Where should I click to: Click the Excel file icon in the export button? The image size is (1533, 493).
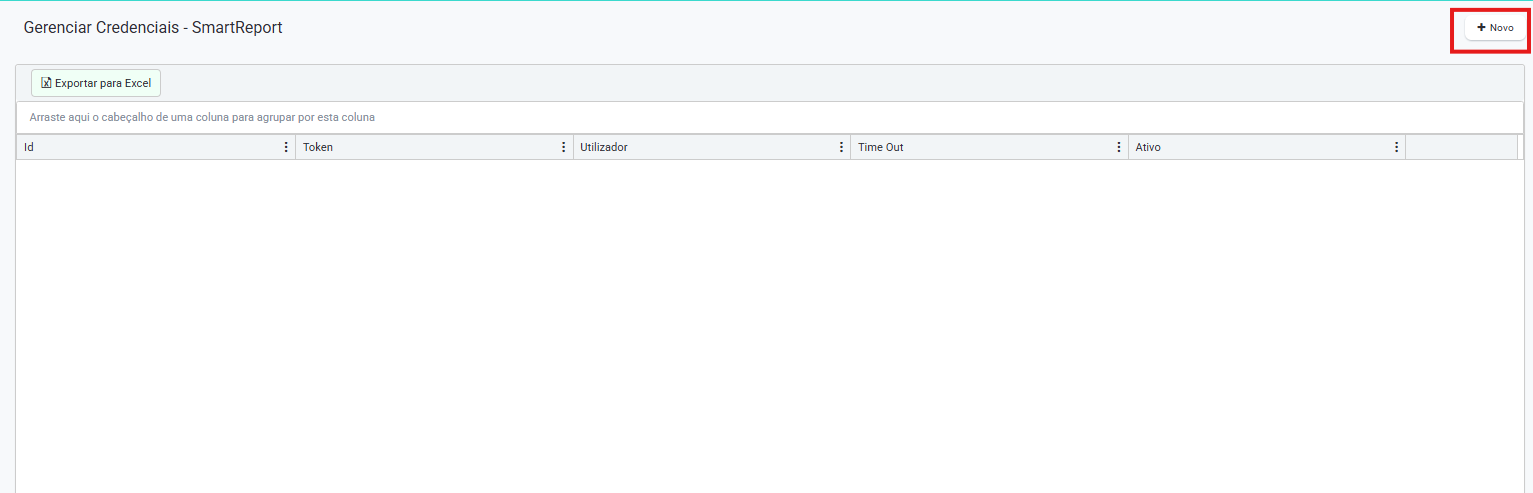pos(46,83)
